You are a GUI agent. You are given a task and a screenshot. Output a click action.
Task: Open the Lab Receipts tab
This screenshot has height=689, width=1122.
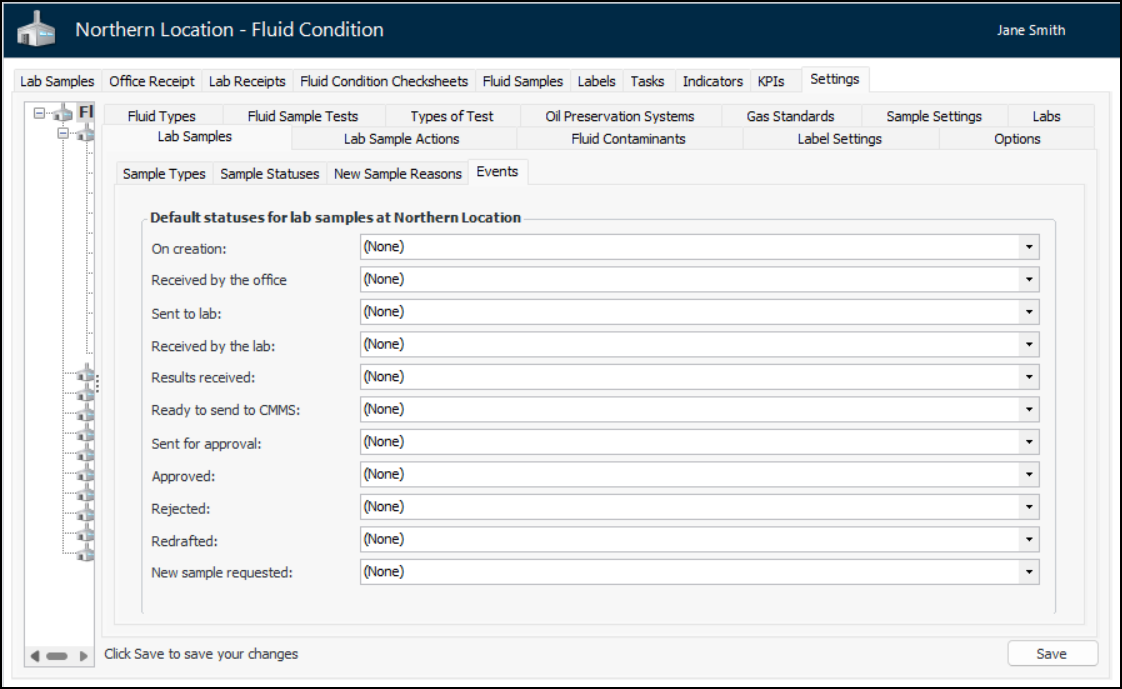[247, 81]
